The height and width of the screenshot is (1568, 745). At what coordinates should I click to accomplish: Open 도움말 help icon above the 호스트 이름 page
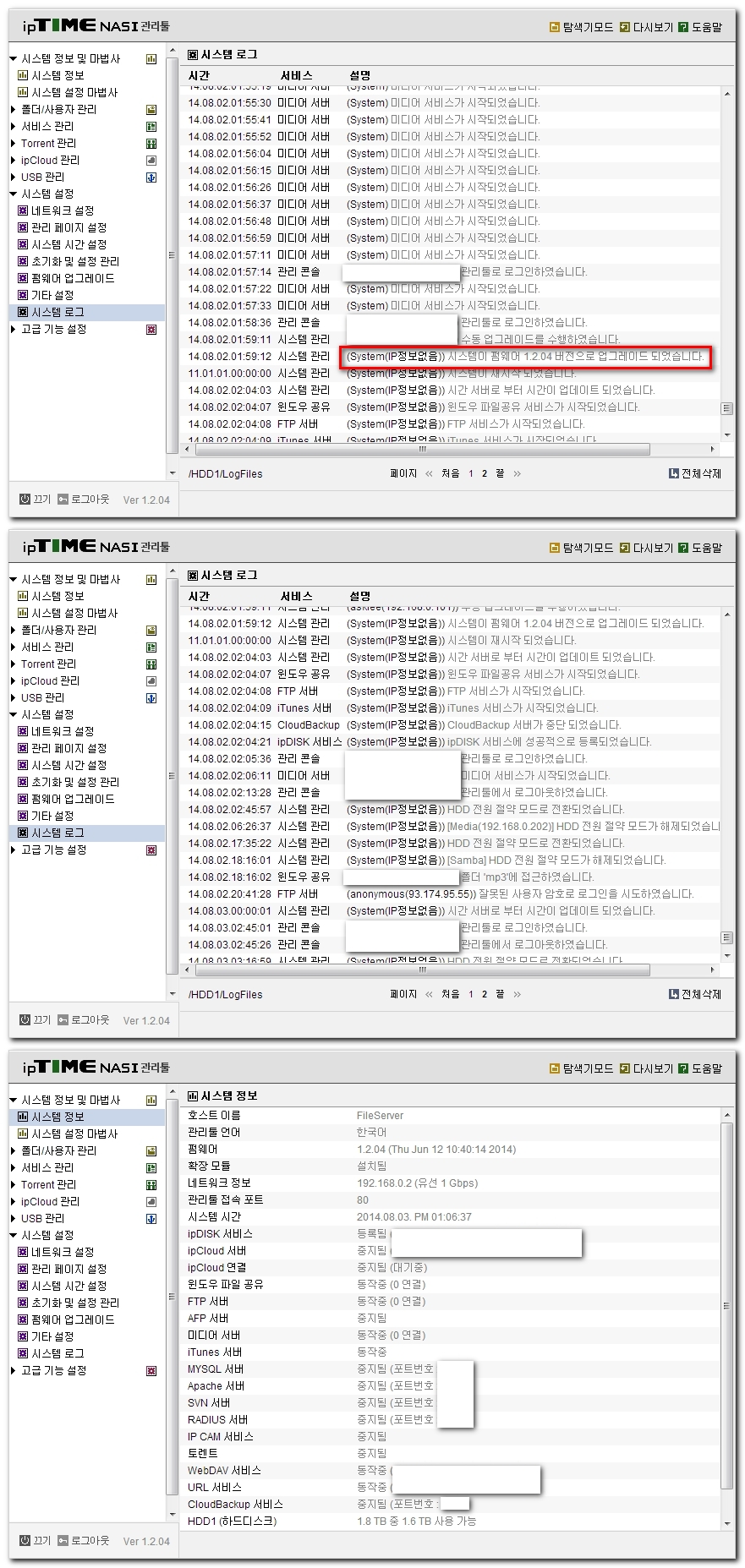pos(683,1068)
